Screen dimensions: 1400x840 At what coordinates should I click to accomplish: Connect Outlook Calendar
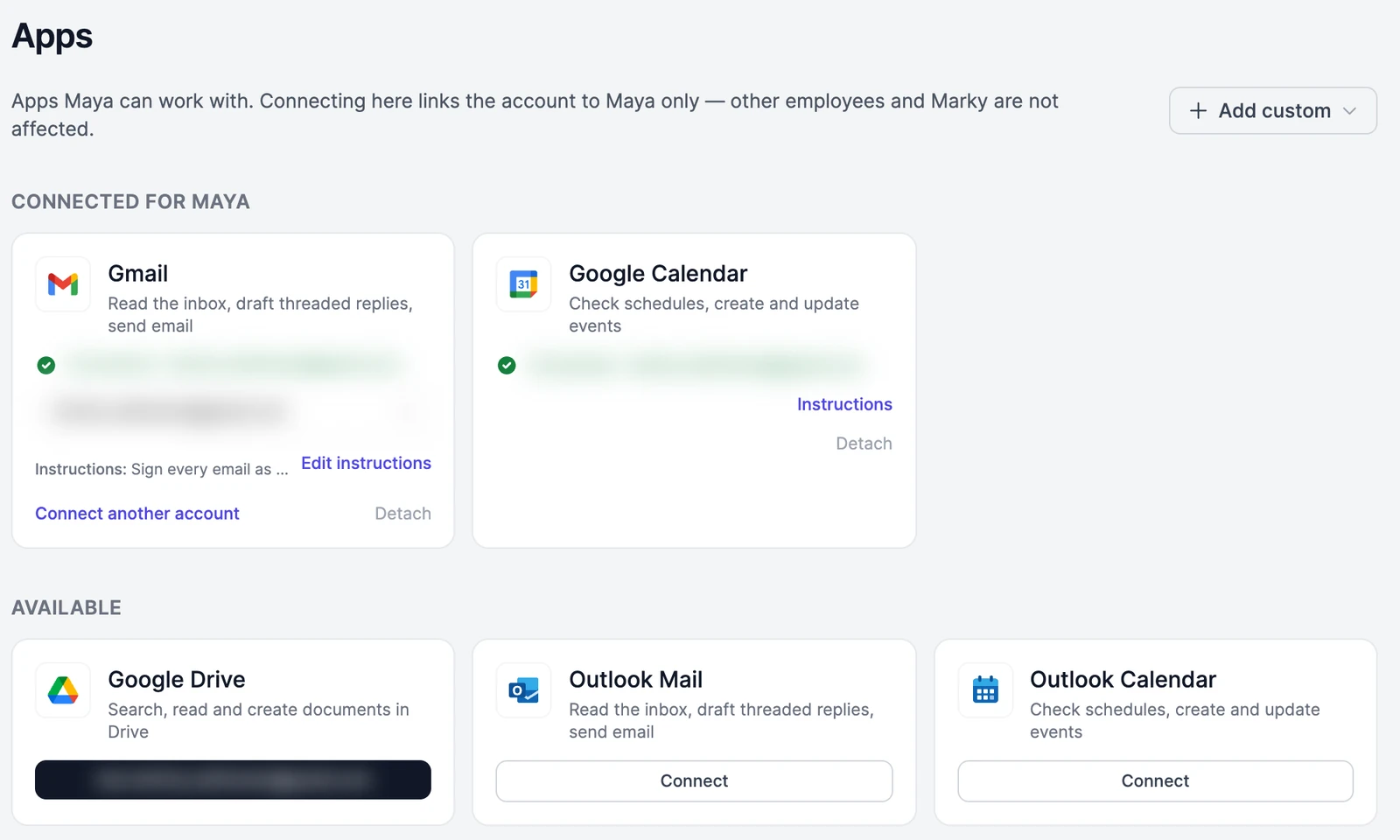click(x=1155, y=780)
